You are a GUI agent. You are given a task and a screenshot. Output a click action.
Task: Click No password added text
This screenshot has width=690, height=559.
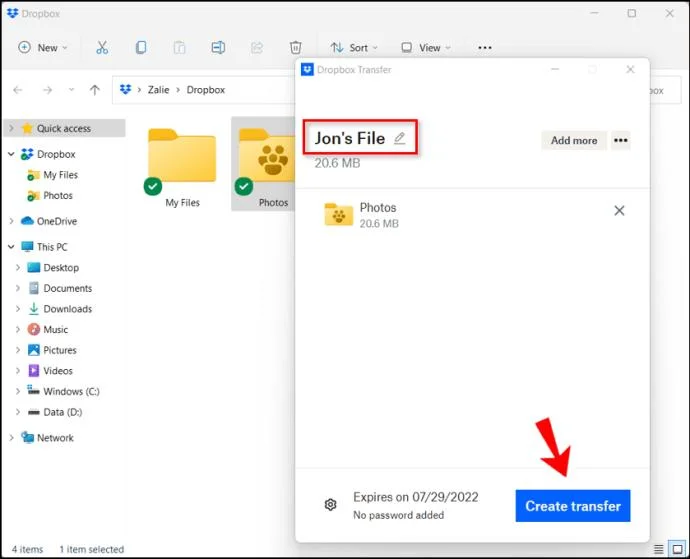398,515
